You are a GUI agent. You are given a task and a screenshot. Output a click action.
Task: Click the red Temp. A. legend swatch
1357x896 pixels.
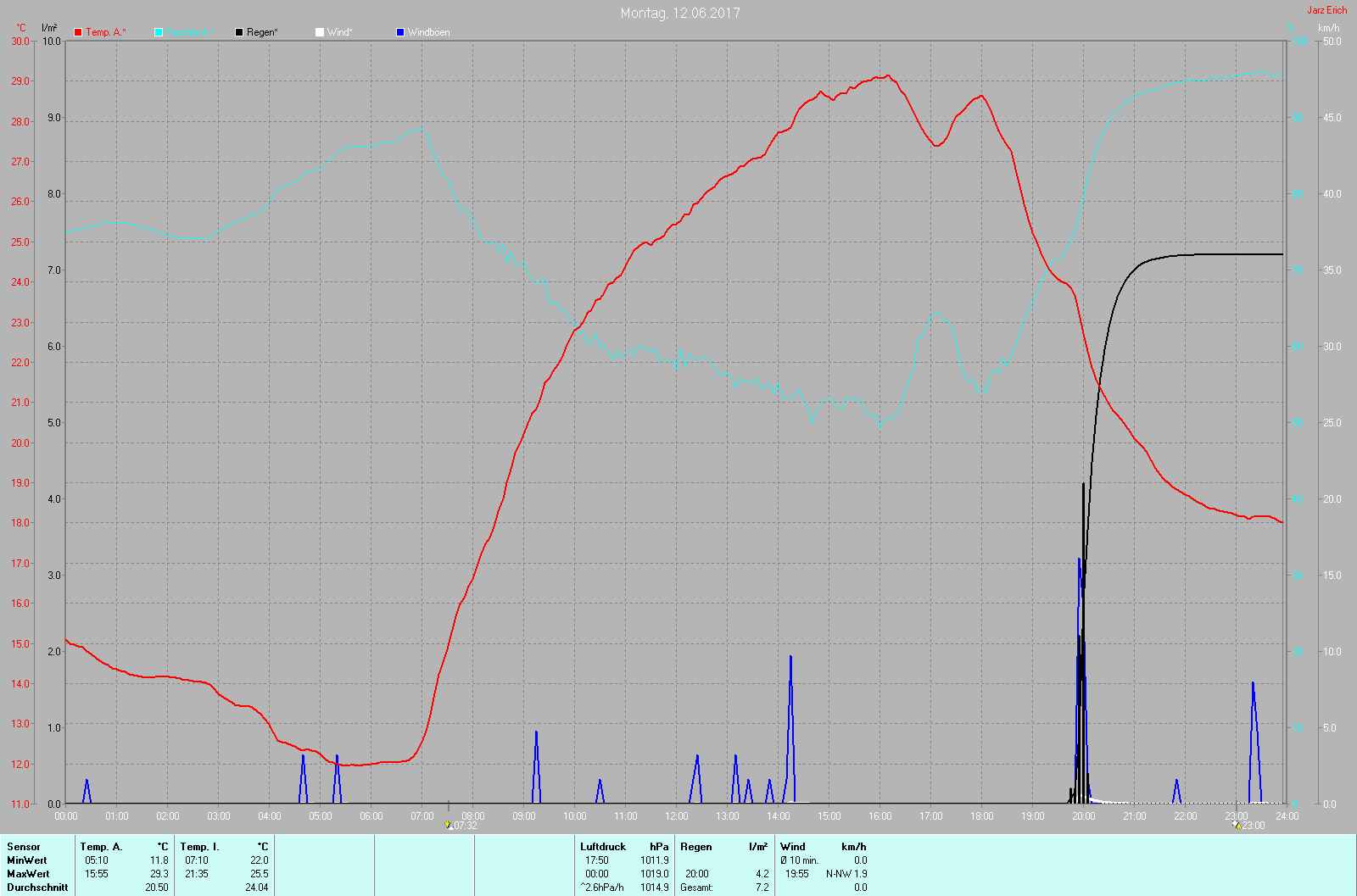(x=78, y=32)
